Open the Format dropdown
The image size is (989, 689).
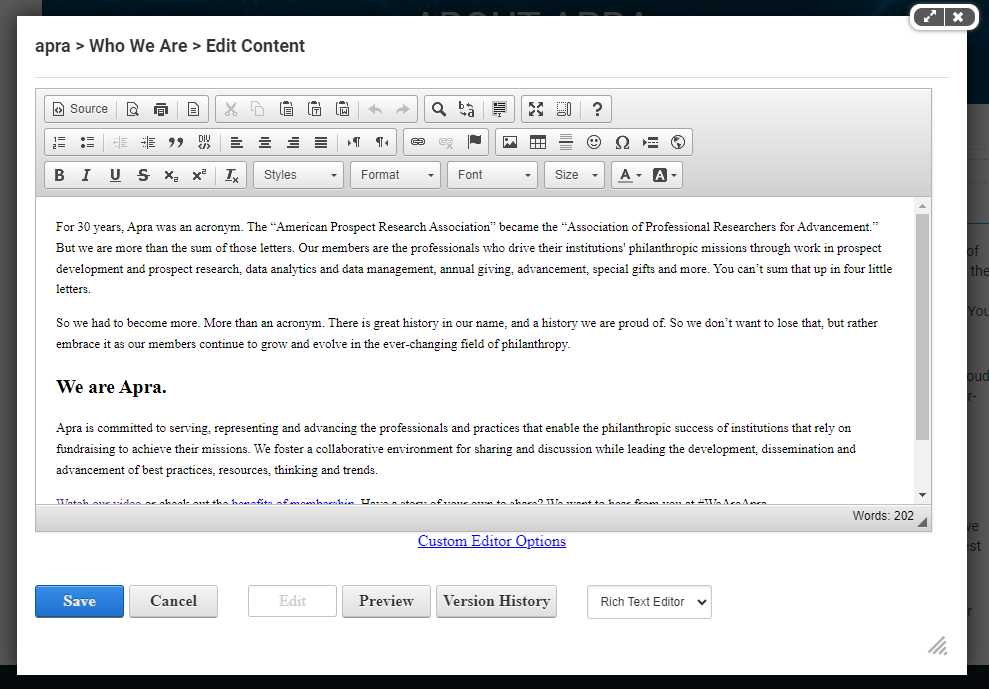(x=395, y=175)
